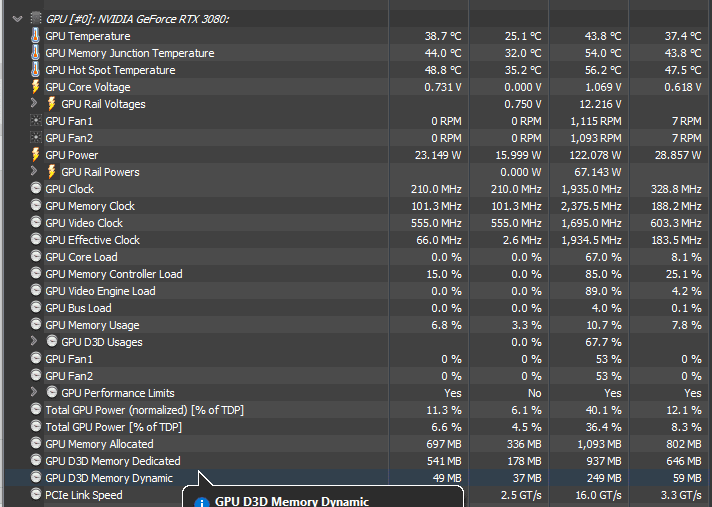Select the GPU Video Clock label
The width and height of the screenshot is (712, 507).
click(x=84, y=223)
